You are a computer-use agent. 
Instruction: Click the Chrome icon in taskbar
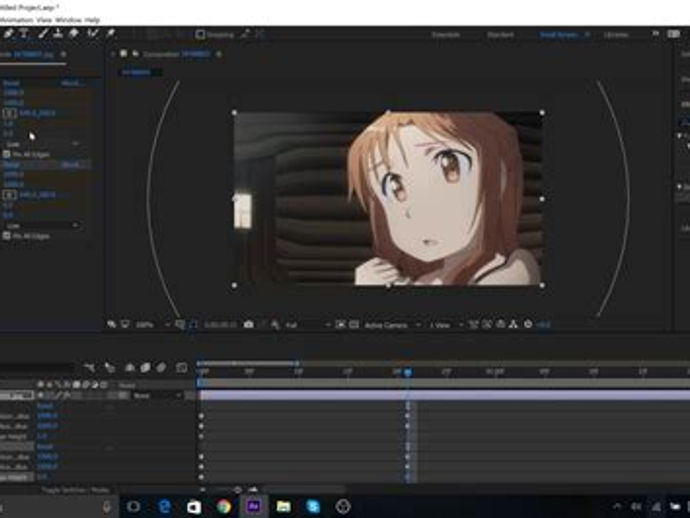[x=224, y=507]
